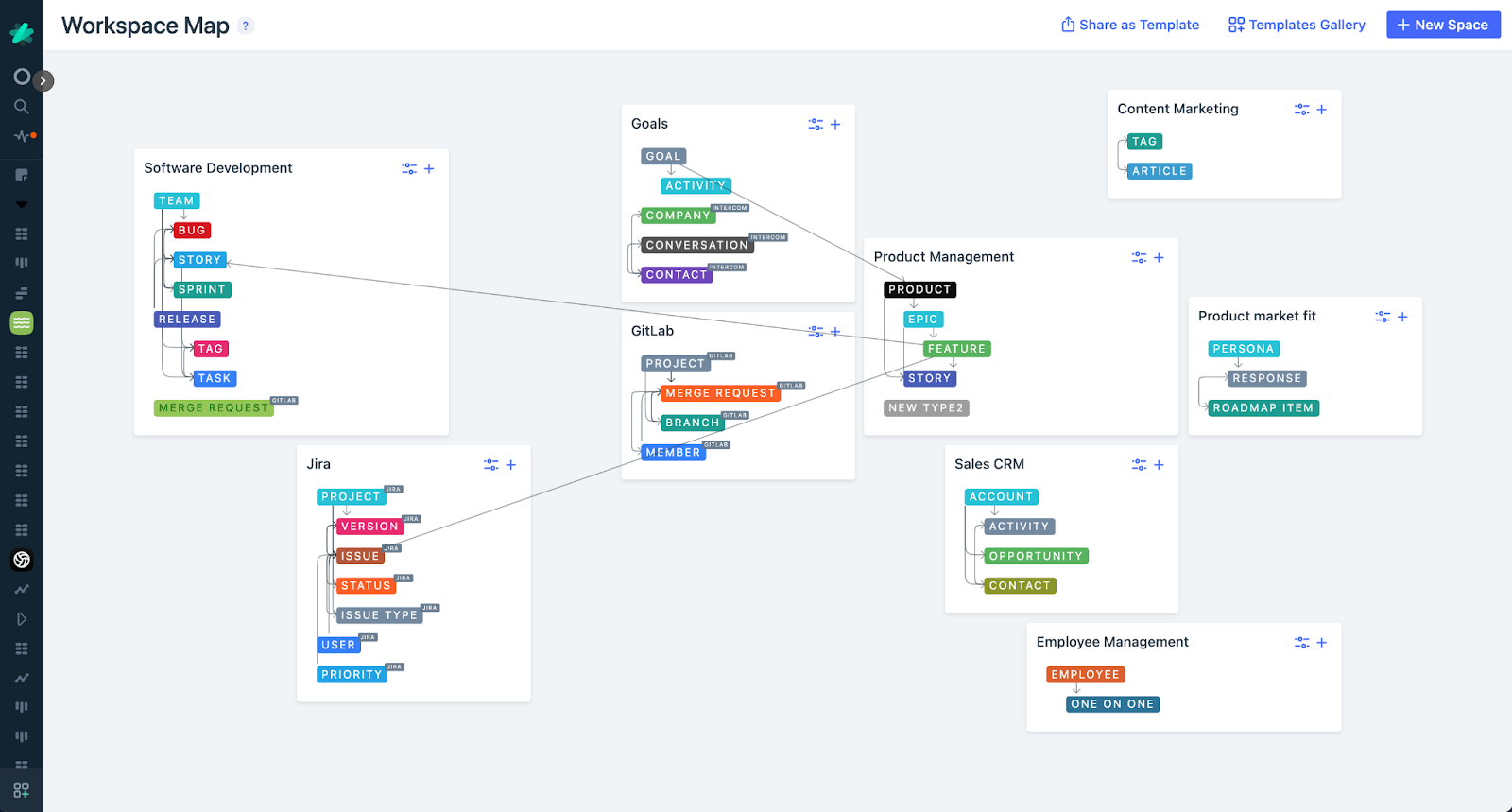Select the RELEASE type badge
The width and height of the screenshot is (1512, 812).
pyautogui.click(x=187, y=320)
